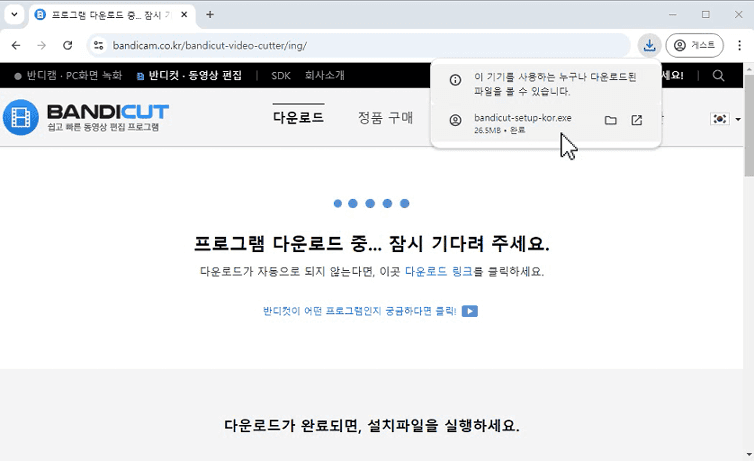Image resolution: width=754 pixels, height=461 pixels.
Task: Open site information icon in address bar
Action: 99,45
